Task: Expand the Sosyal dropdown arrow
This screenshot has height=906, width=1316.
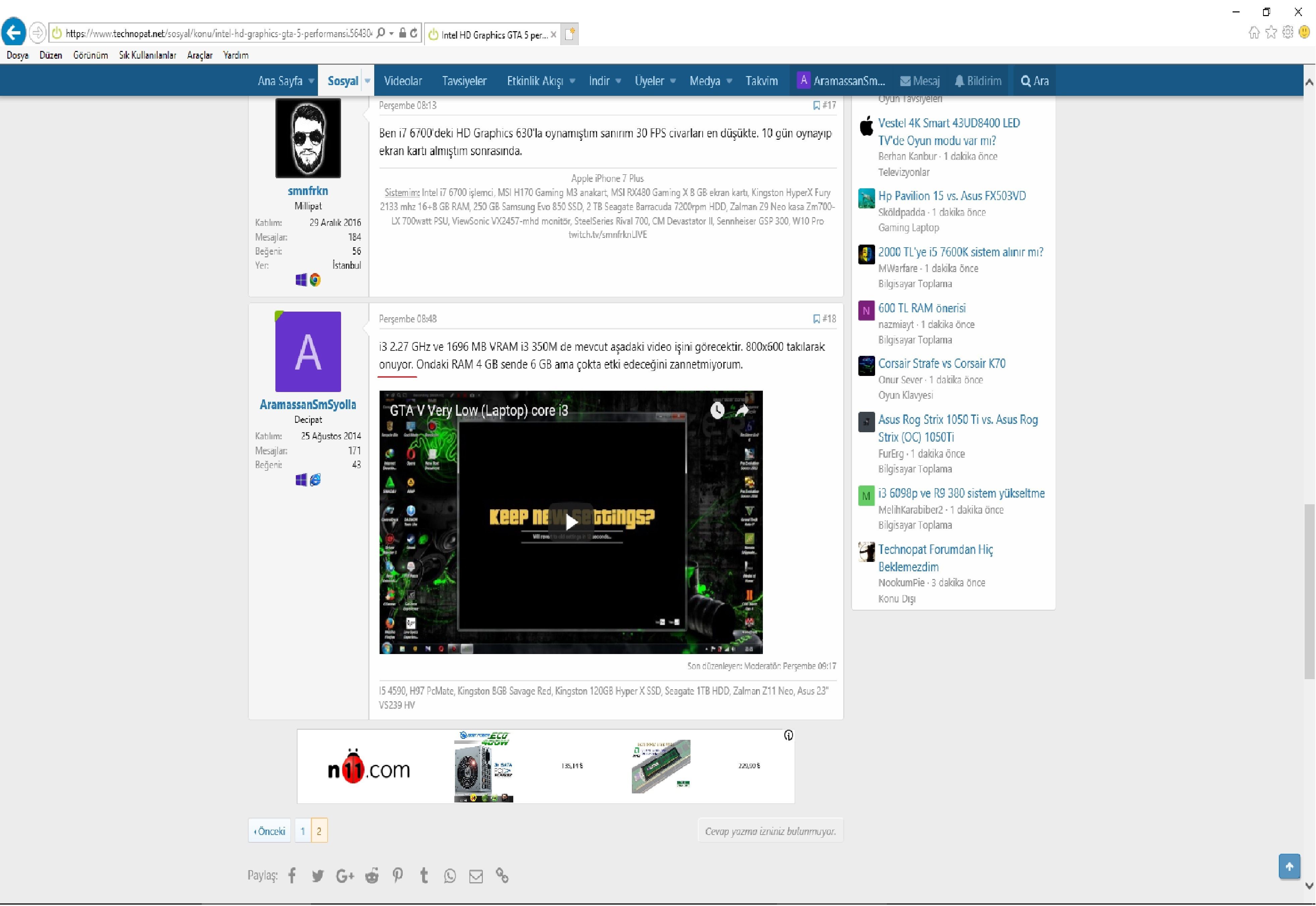Action: pyautogui.click(x=368, y=81)
